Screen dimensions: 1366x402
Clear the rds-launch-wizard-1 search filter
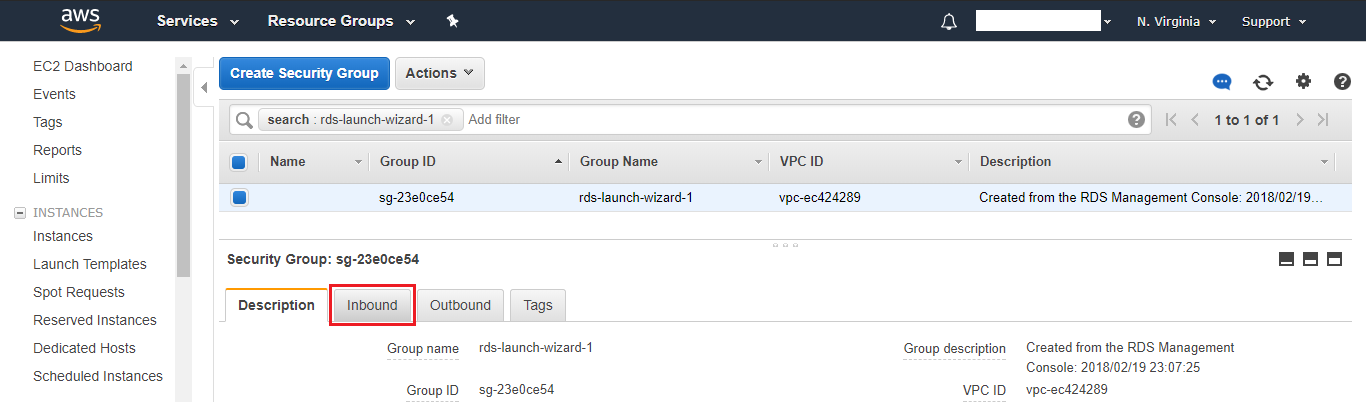point(447,120)
